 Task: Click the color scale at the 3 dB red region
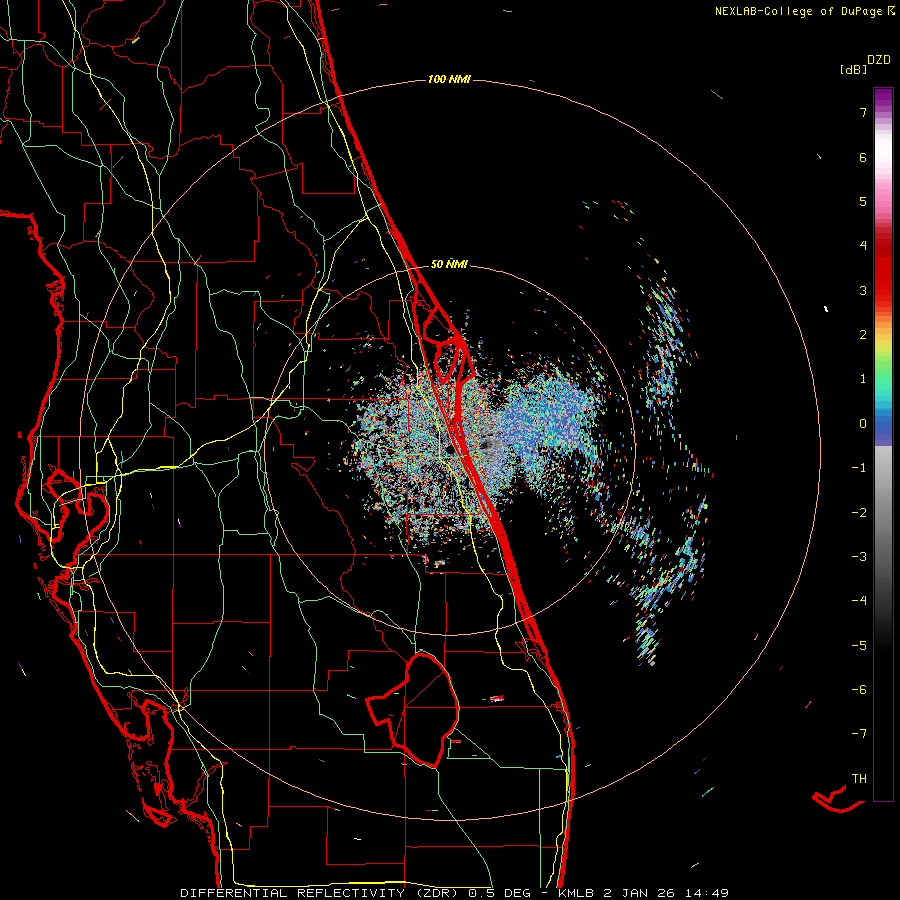(x=883, y=290)
